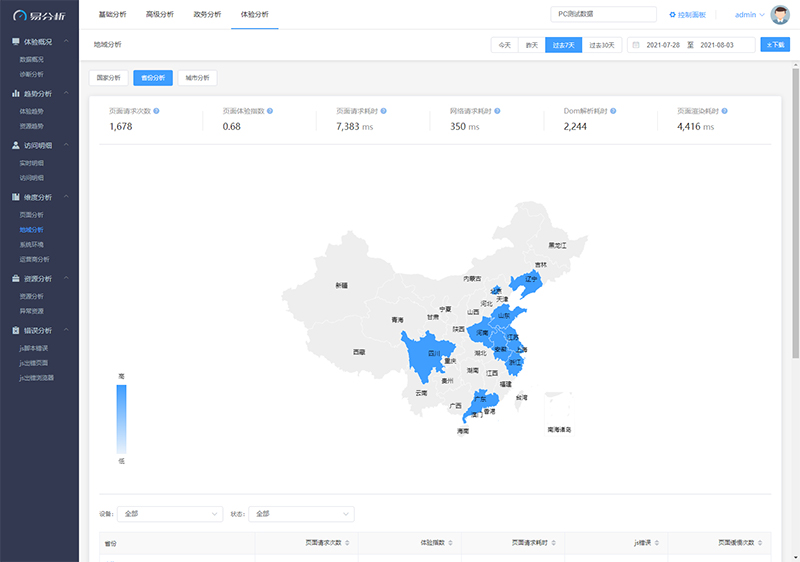This screenshot has width=800, height=562.
Task: Open the 设备 filter dropdown
Action: [170, 514]
